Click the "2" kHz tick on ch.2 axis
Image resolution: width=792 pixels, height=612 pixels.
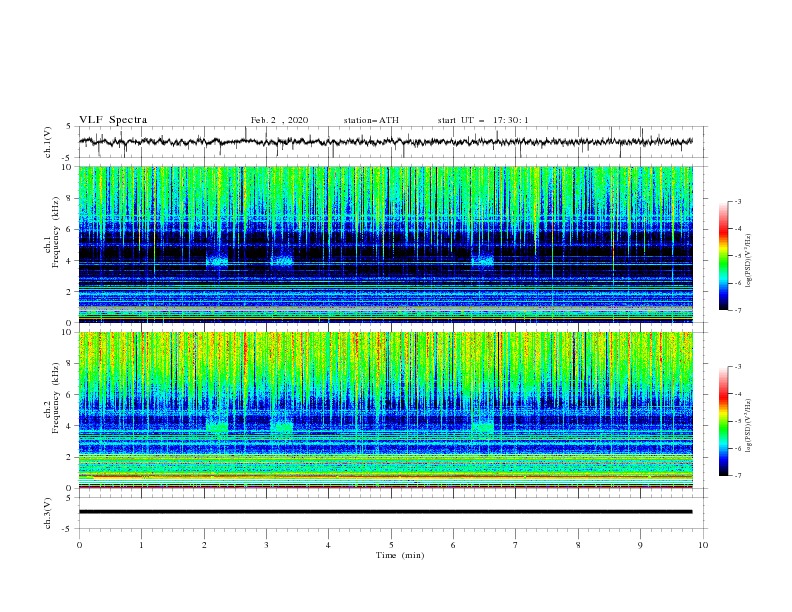[x=69, y=457]
